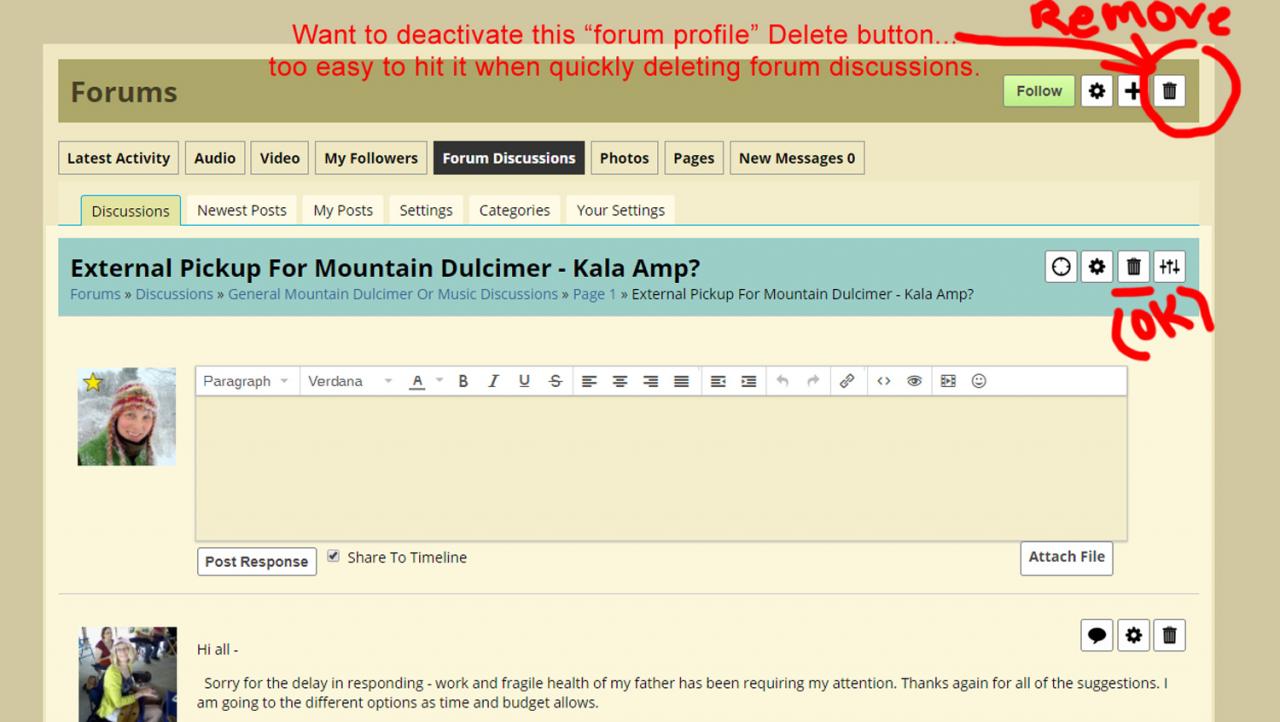Click the crosshair icon in discussion header
1280x722 pixels.
pos(1061,266)
